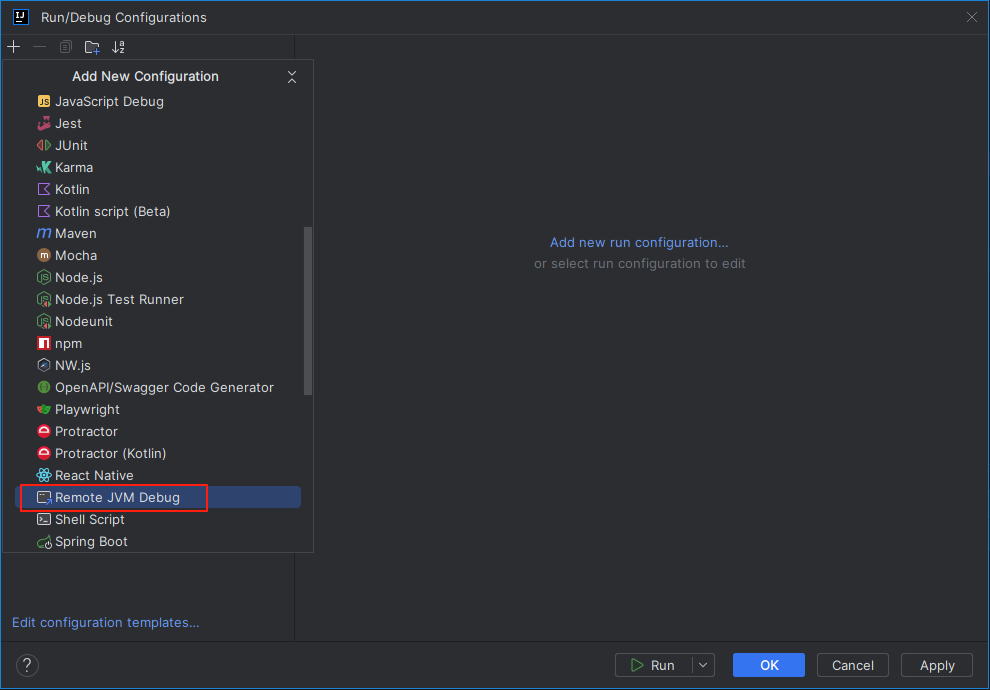990x690 pixels.
Task: Select the JavaScript Debug icon
Action: 44,102
